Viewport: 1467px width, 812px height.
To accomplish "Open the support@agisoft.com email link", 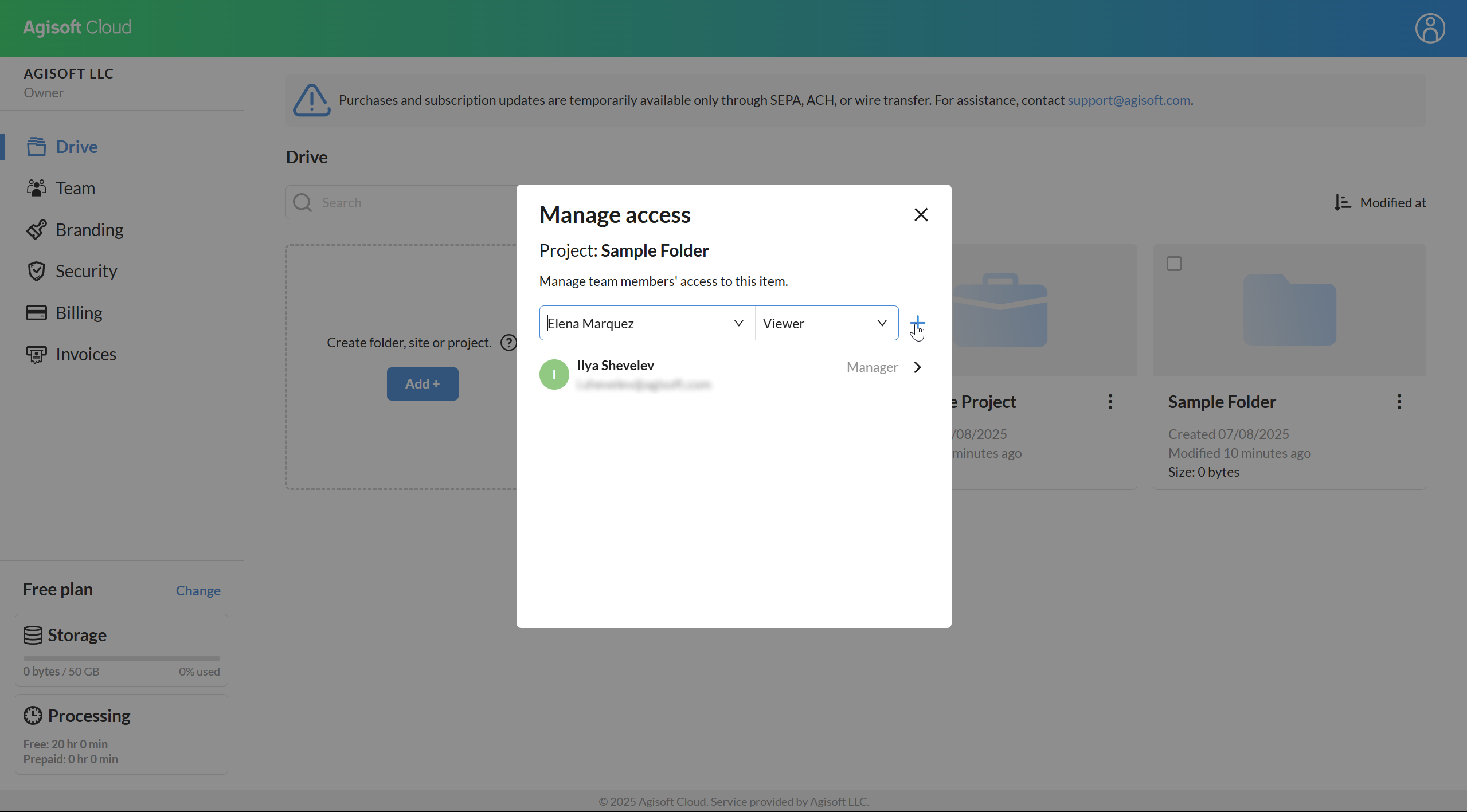I will pos(1128,100).
